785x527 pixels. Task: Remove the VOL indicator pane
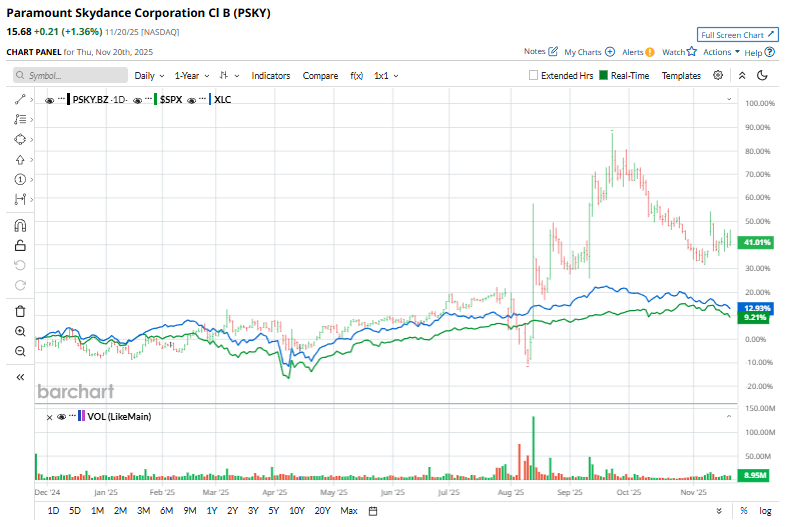coord(49,417)
